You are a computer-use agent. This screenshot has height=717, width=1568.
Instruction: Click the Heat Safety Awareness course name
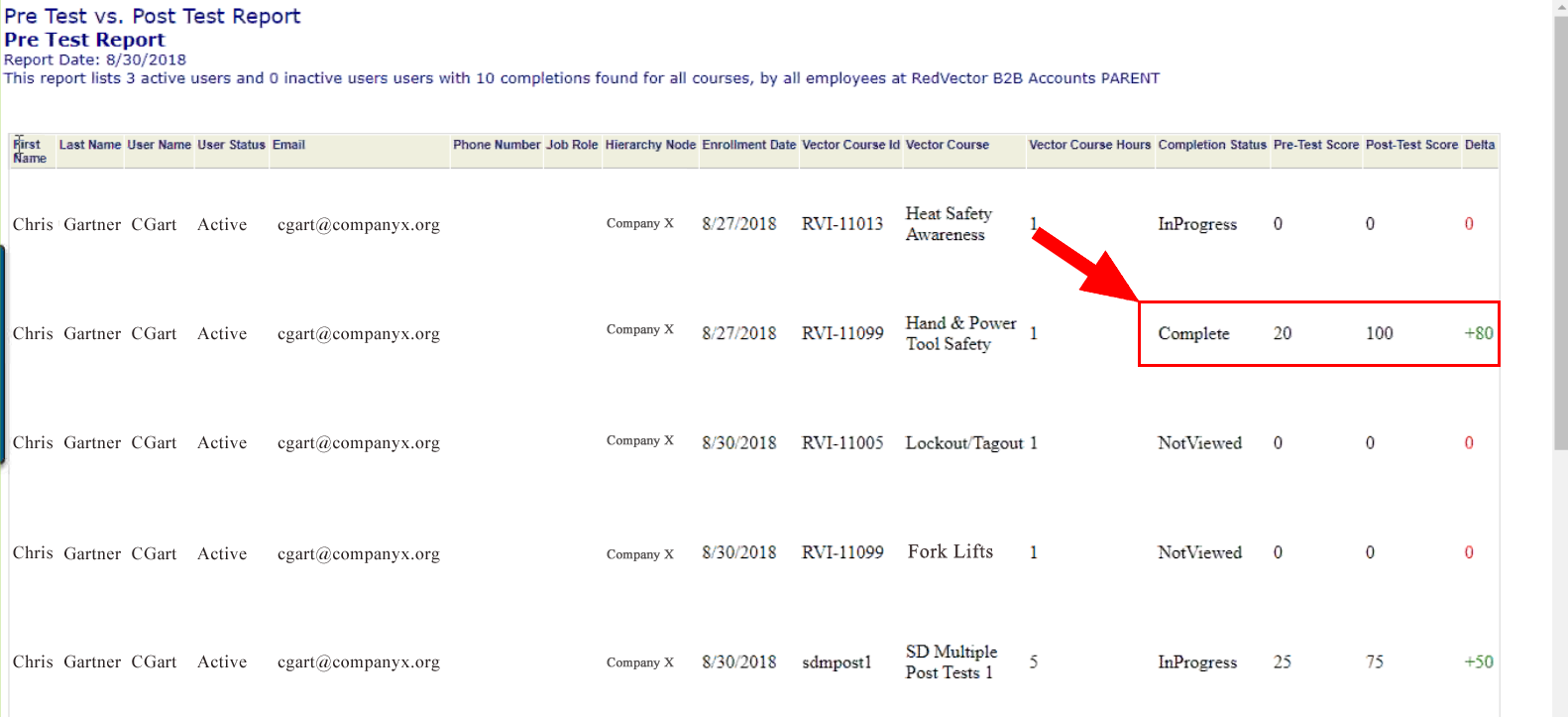(x=948, y=224)
